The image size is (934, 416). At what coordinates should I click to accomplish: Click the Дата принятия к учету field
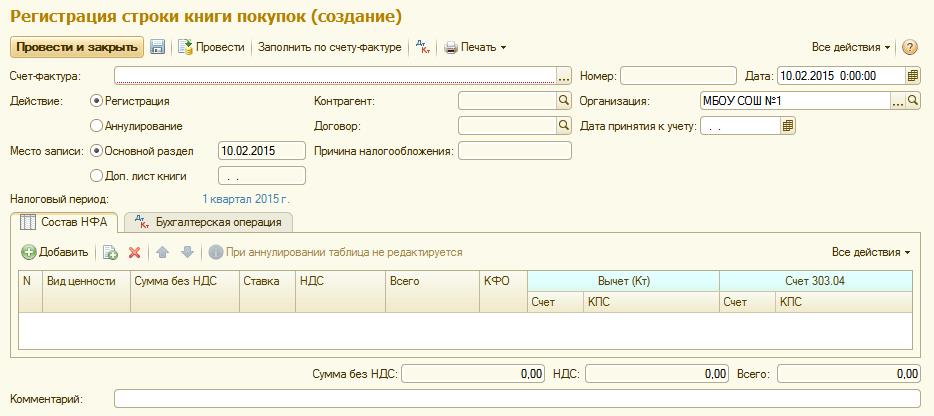tap(740, 126)
